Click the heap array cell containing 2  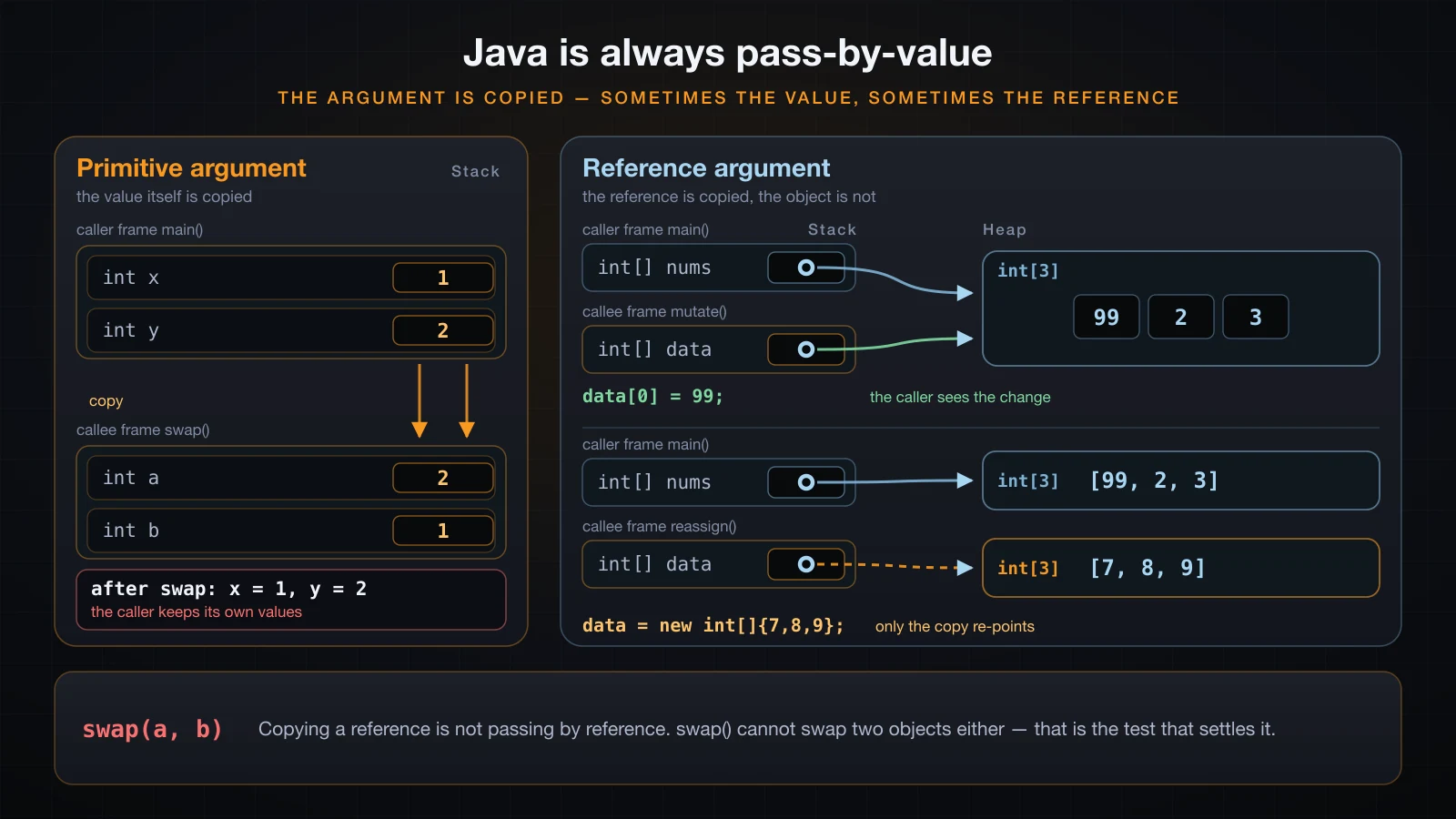(x=1181, y=317)
